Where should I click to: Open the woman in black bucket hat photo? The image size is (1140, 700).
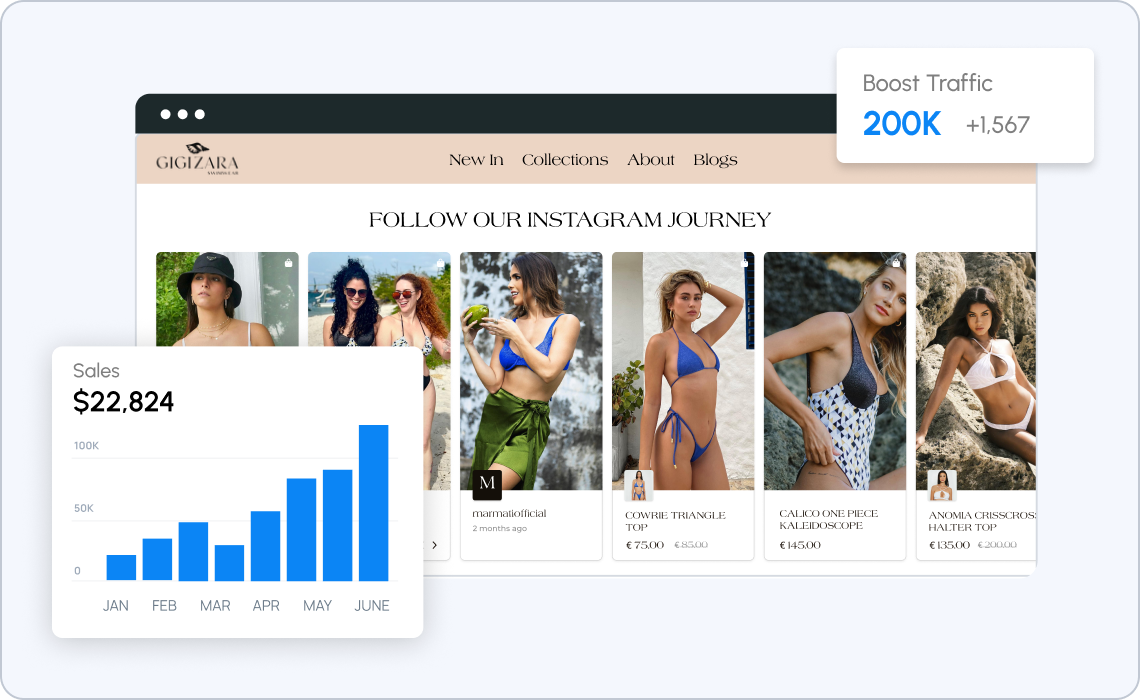pyautogui.click(x=227, y=299)
